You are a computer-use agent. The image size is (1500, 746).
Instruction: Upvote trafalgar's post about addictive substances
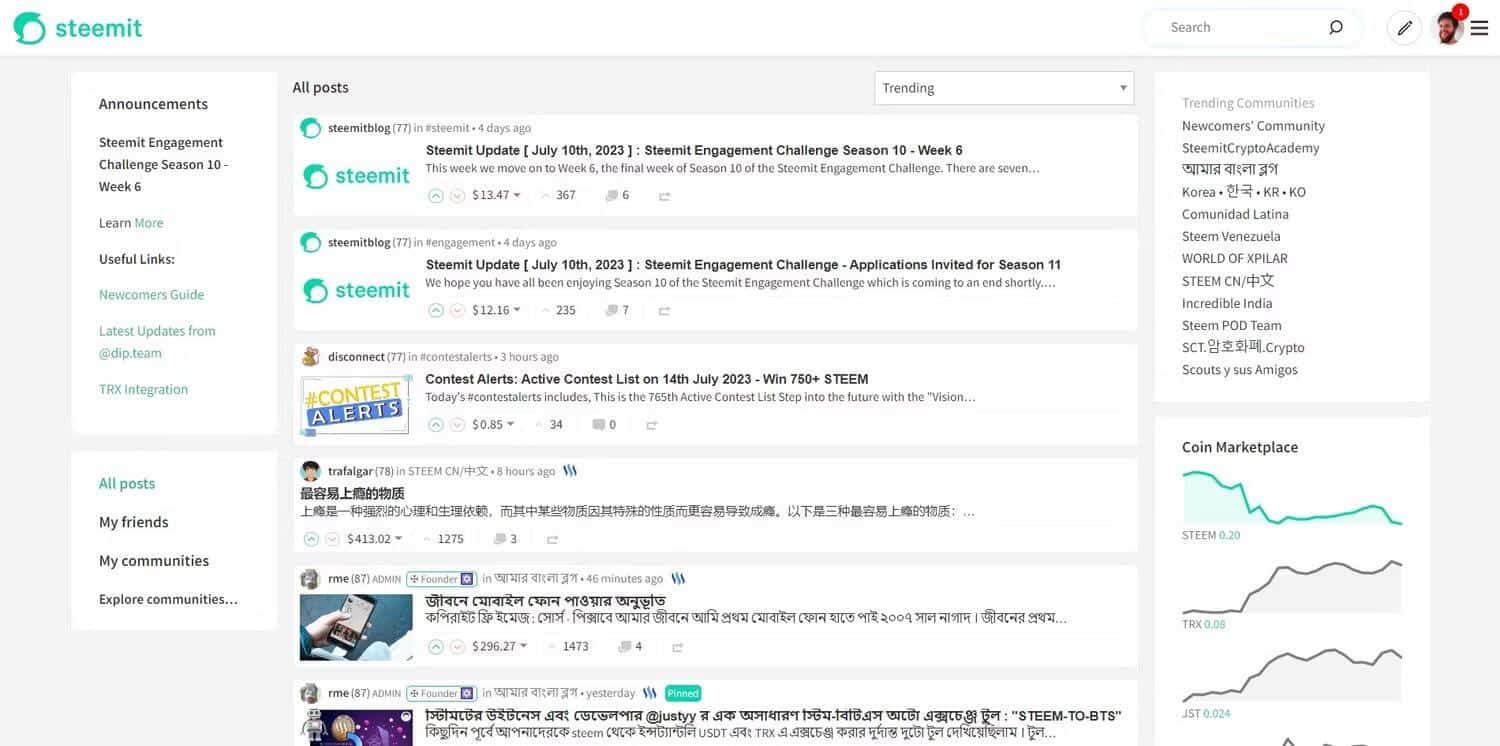point(310,538)
